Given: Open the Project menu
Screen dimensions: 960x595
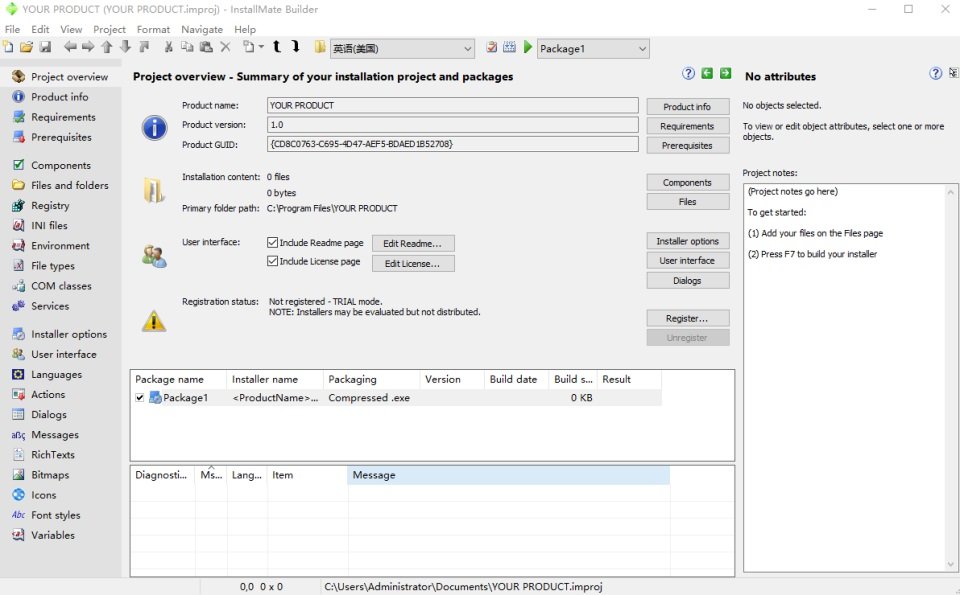Looking at the screenshot, I should point(109,29).
